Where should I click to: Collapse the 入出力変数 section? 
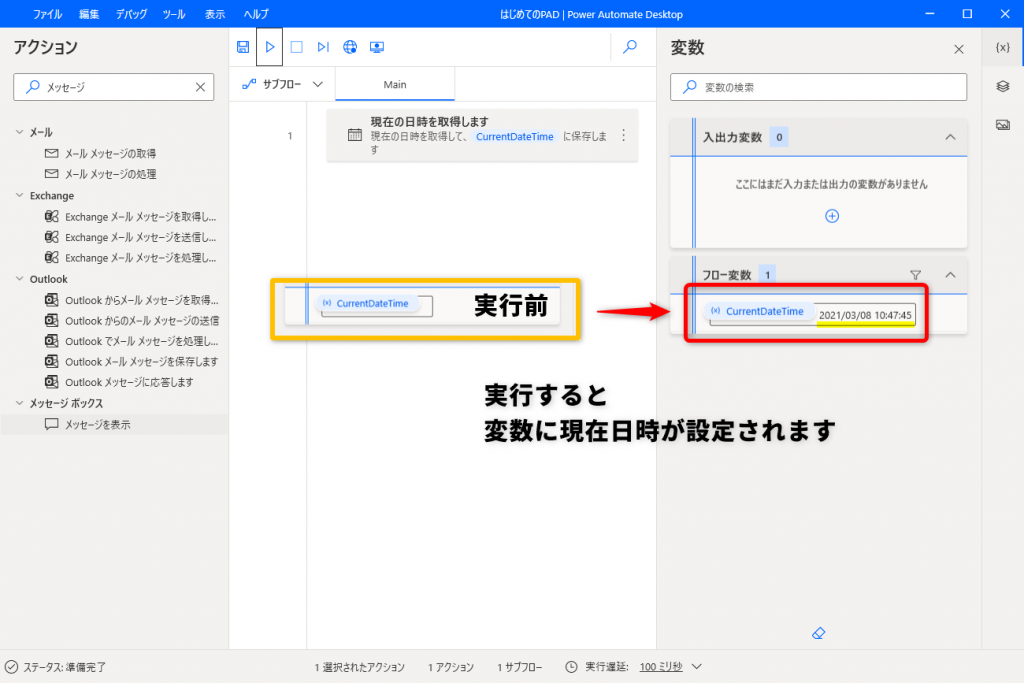(x=950, y=137)
